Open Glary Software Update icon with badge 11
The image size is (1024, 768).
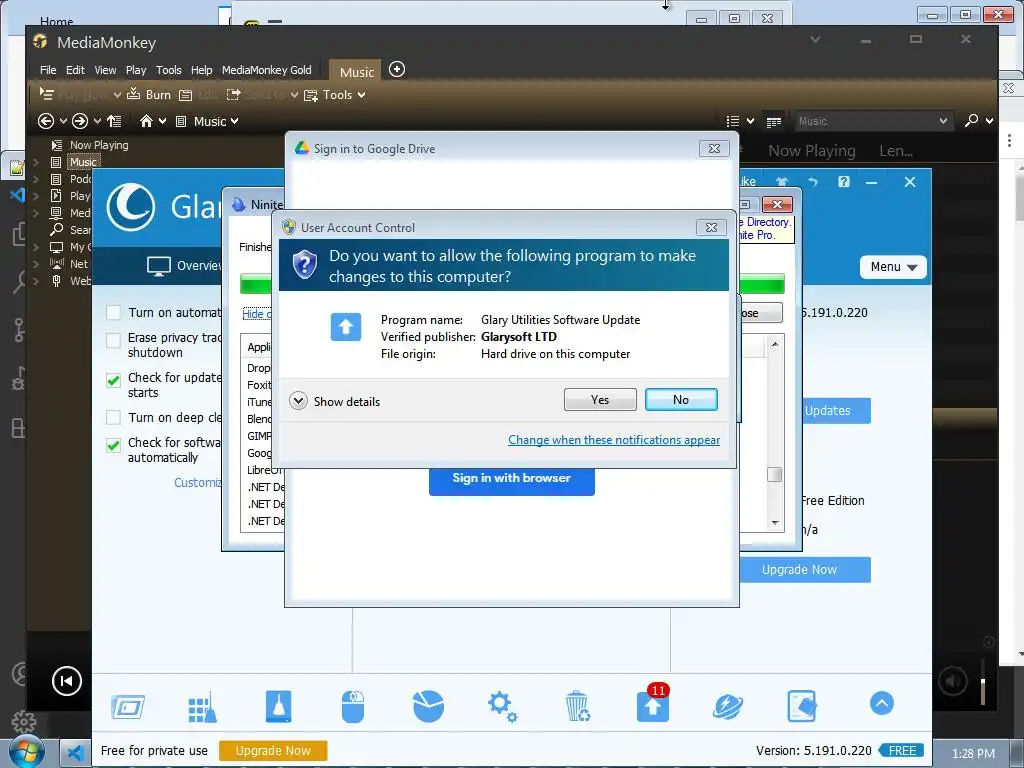pos(653,705)
